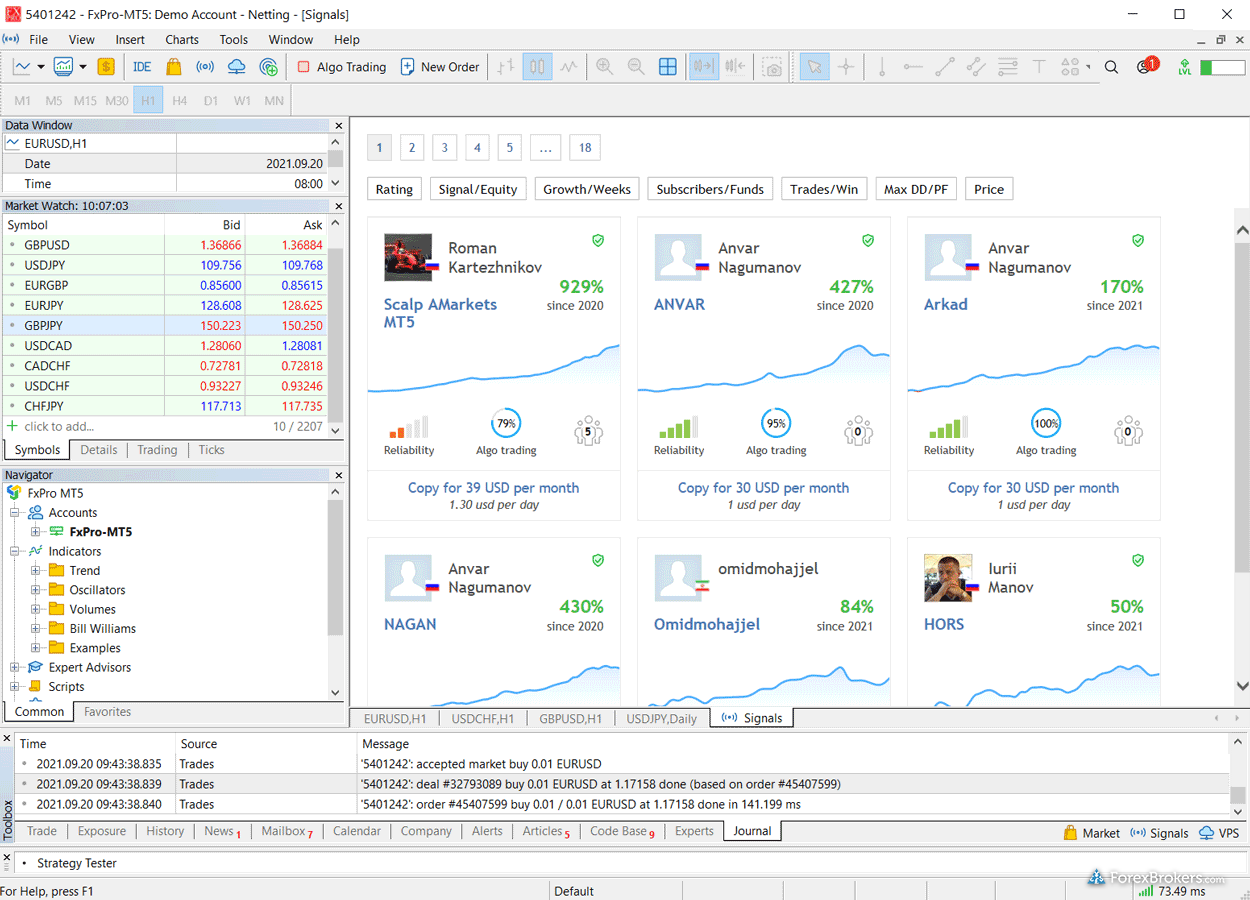
Task: Go to page 18 of signals
Action: (585, 148)
